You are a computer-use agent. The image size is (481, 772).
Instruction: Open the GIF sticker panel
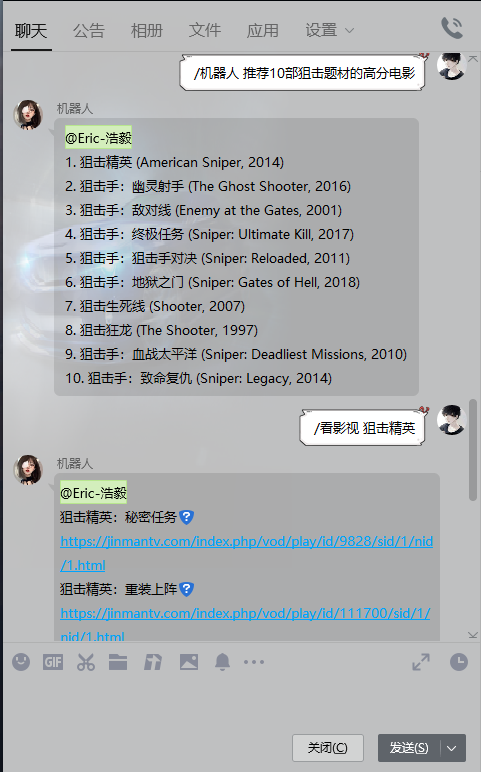click(x=53, y=662)
